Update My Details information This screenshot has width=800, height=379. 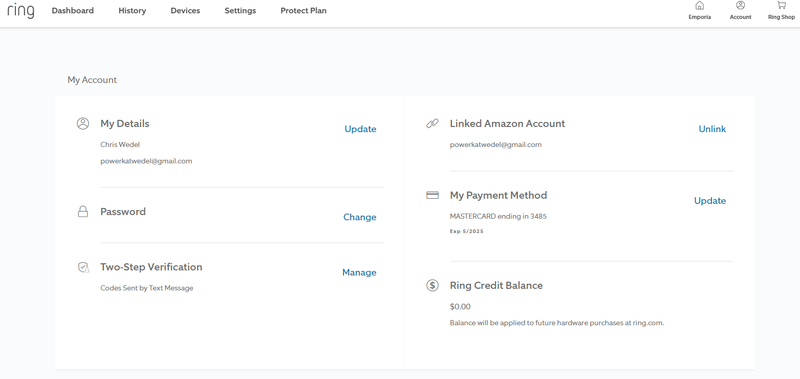pos(360,129)
